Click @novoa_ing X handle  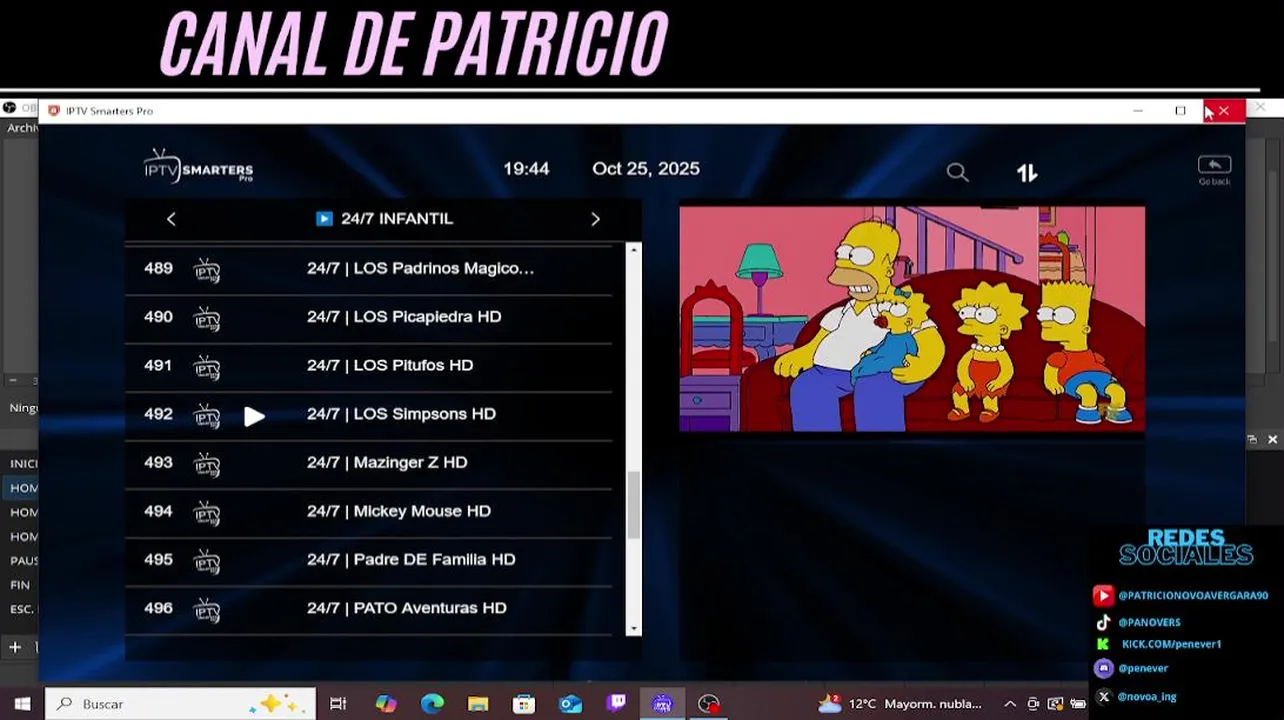(1147, 696)
